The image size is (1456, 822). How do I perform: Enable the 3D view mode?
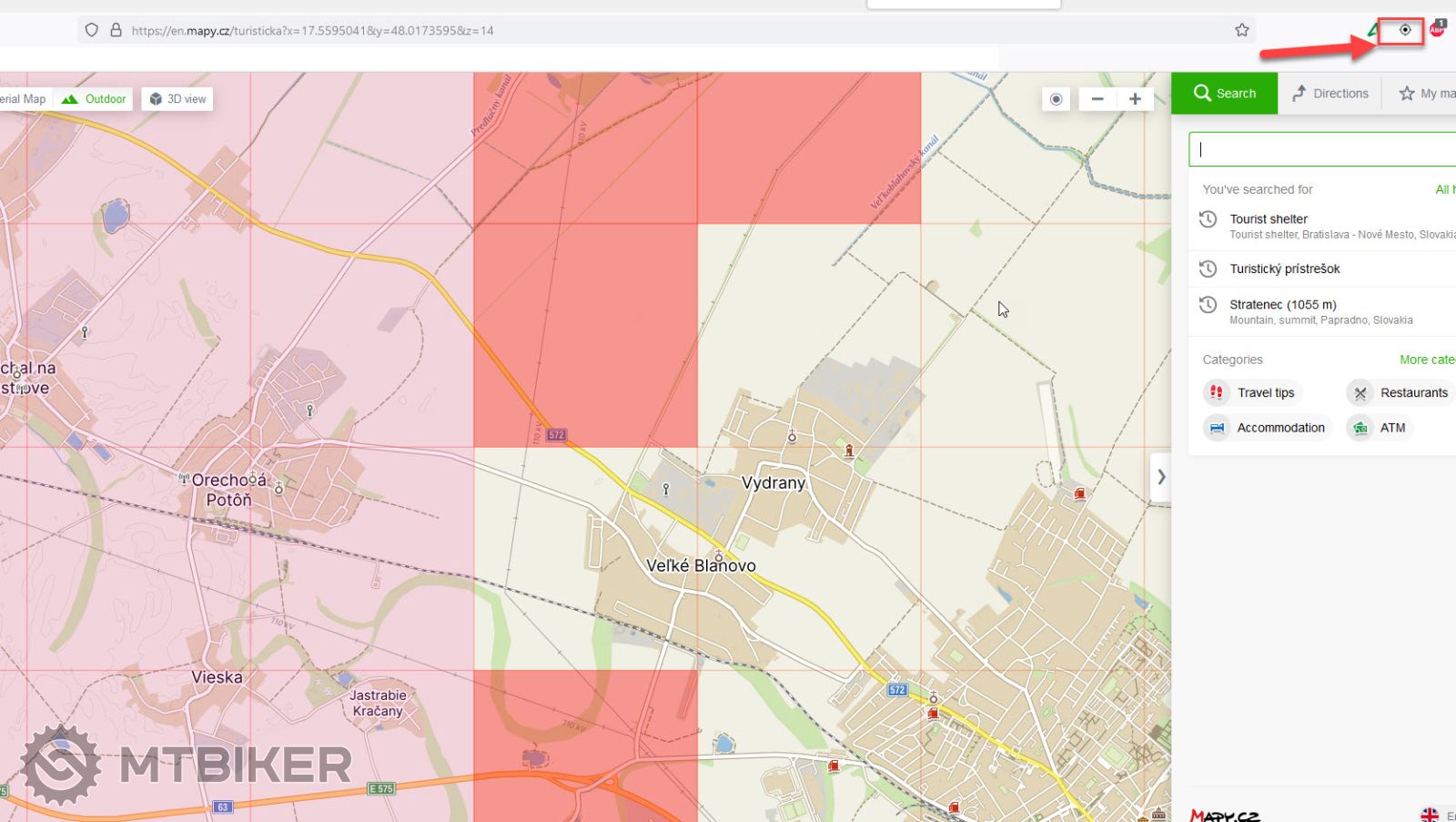[x=177, y=99]
